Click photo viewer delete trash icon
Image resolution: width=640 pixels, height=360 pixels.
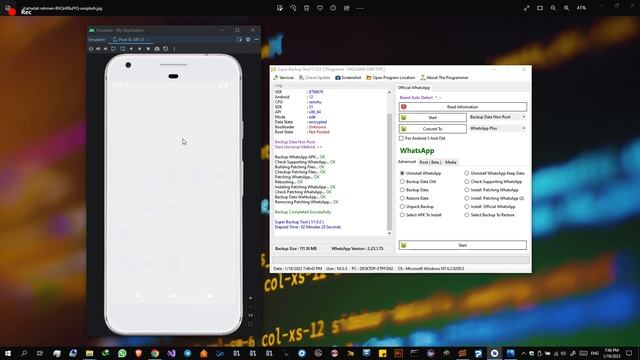(307, 8)
